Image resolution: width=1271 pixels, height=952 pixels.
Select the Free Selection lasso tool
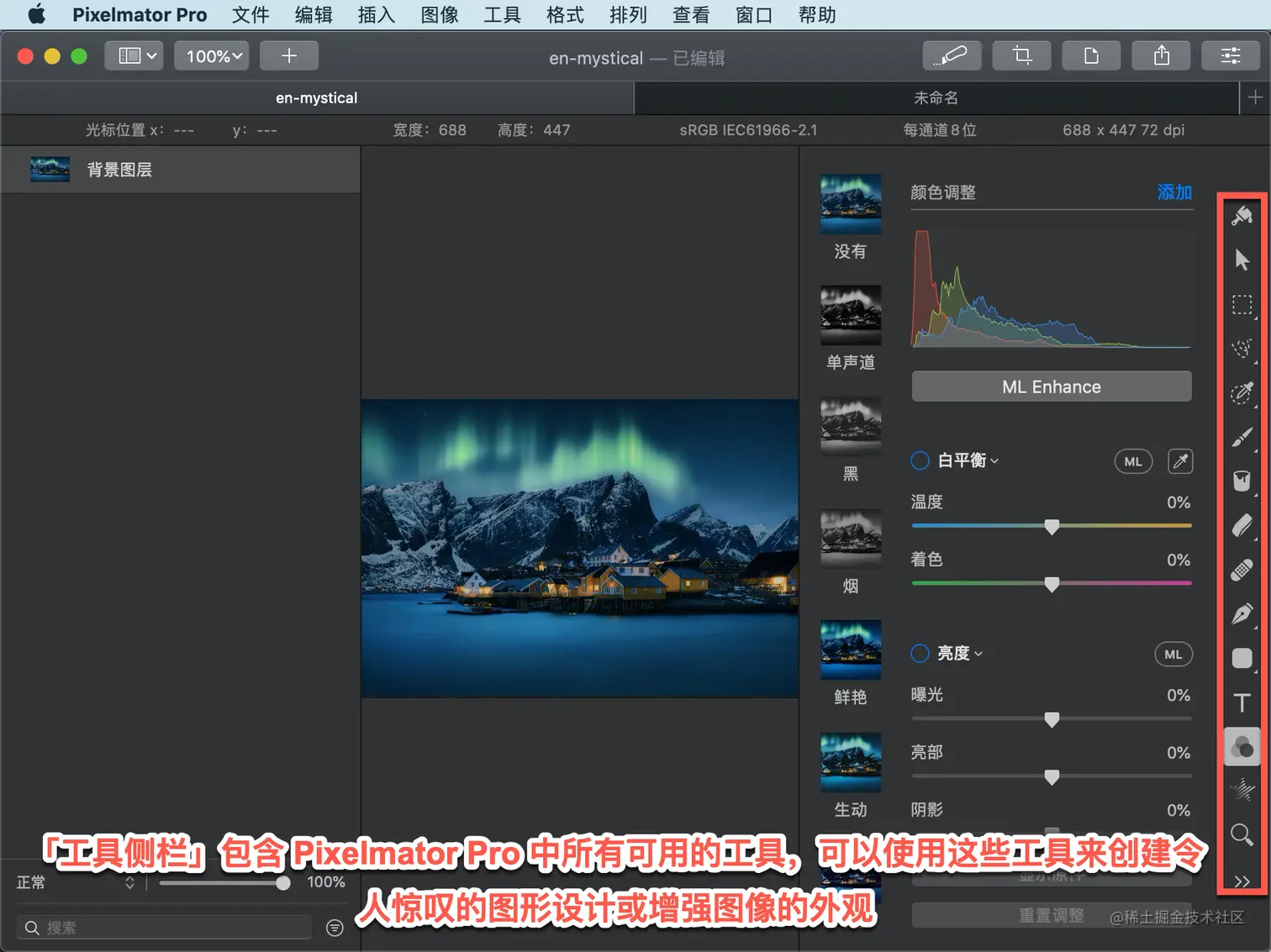click(1242, 349)
